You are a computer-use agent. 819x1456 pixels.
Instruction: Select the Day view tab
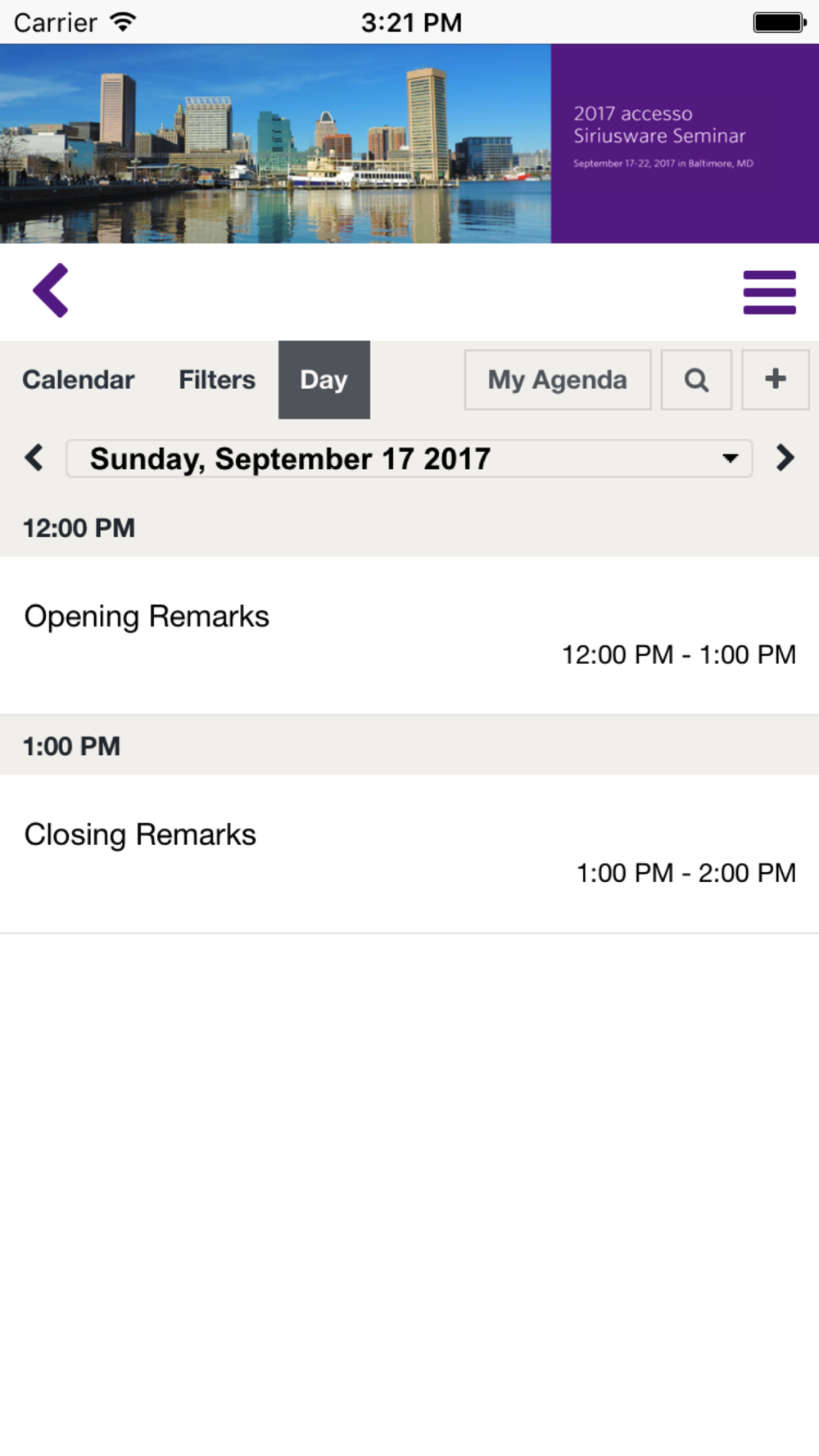point(324,380)
